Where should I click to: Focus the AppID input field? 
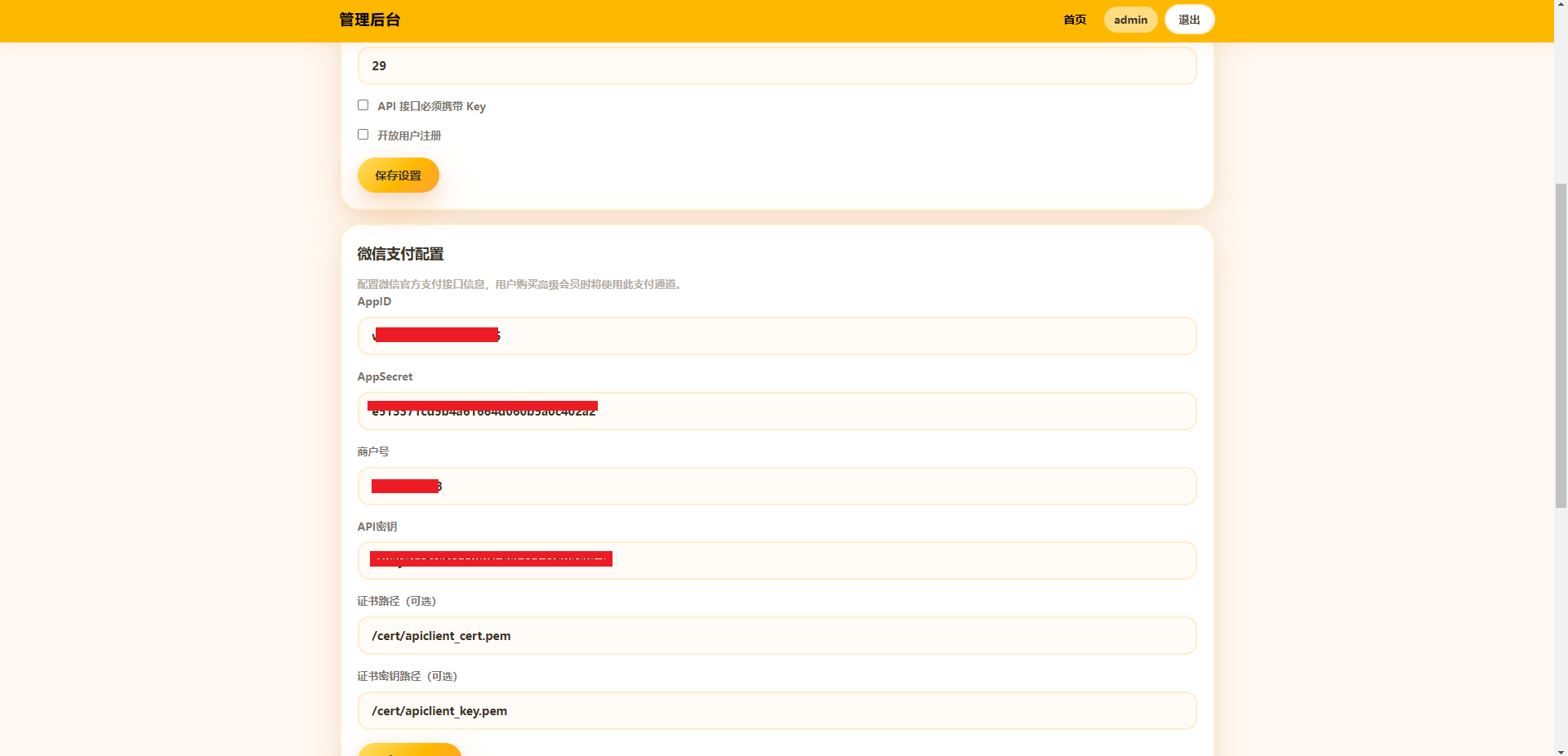pos(777,336)
